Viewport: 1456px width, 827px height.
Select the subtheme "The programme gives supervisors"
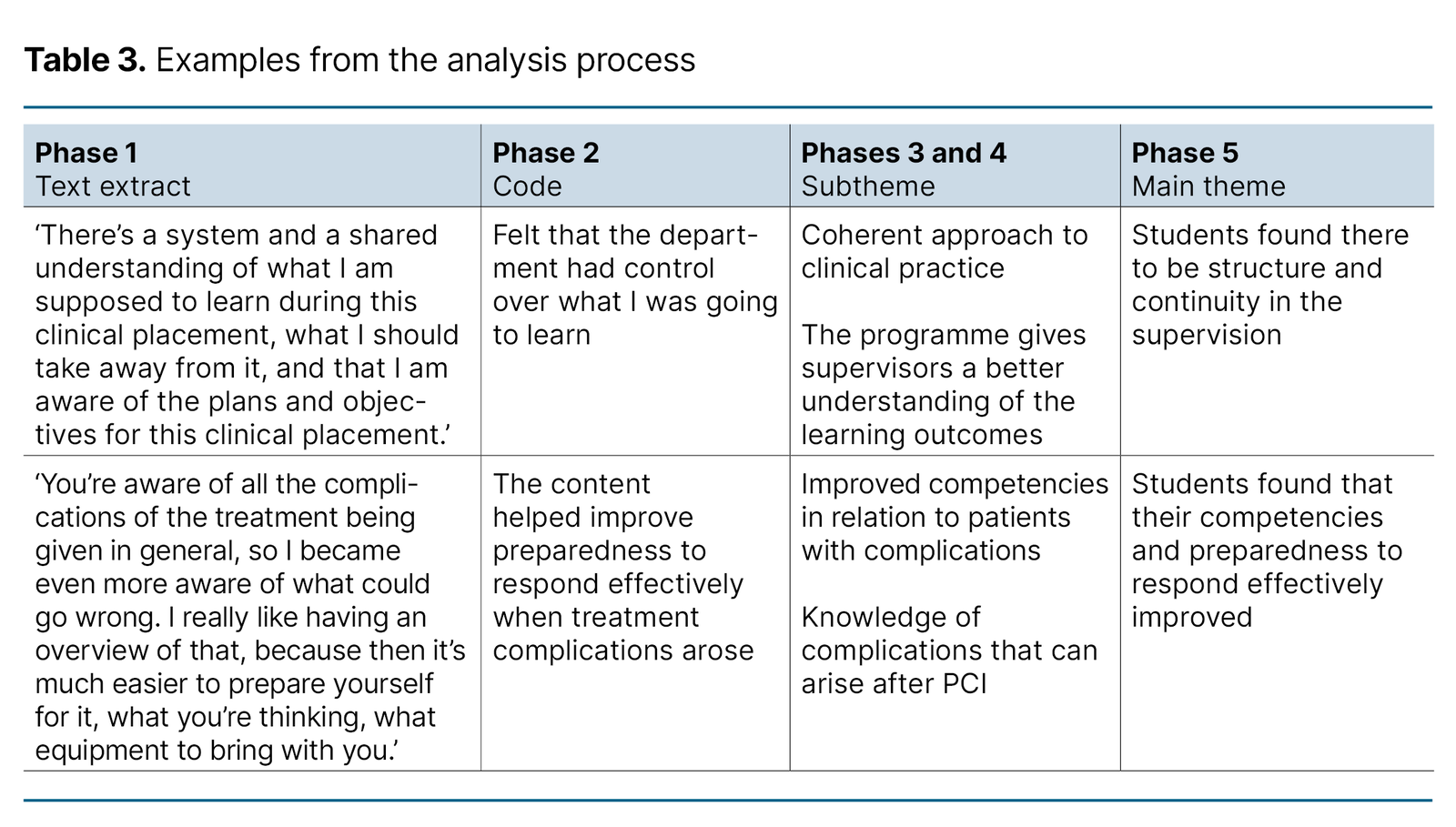tap(944, 385)
